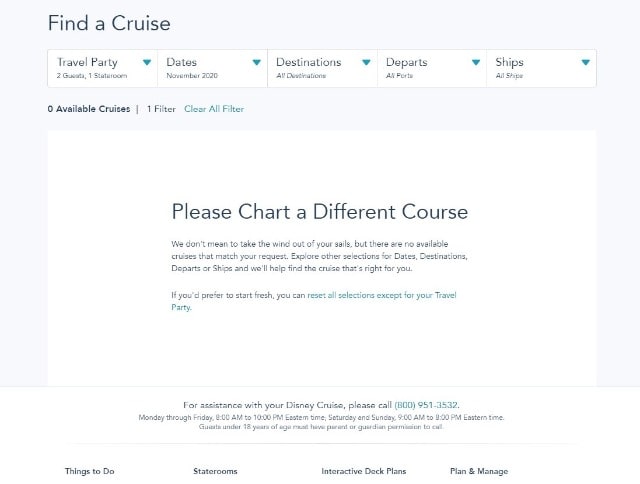Open Interactive Deck Plans footer link
Image resolution: width=640 pixels, height=484 pixels.
pyautogui.click(x=364, y=471)
